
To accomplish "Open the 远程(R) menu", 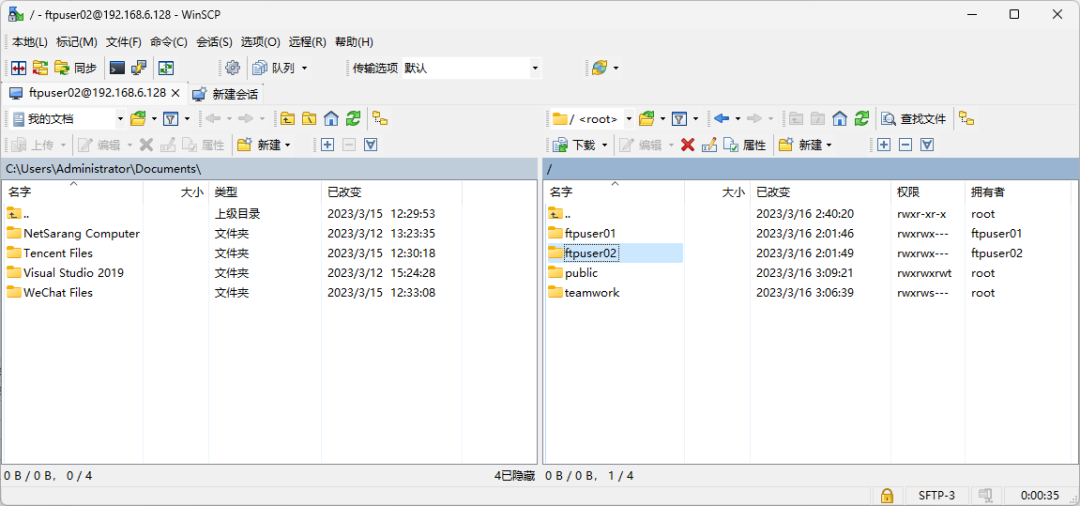I will click(x=307, y=41).
